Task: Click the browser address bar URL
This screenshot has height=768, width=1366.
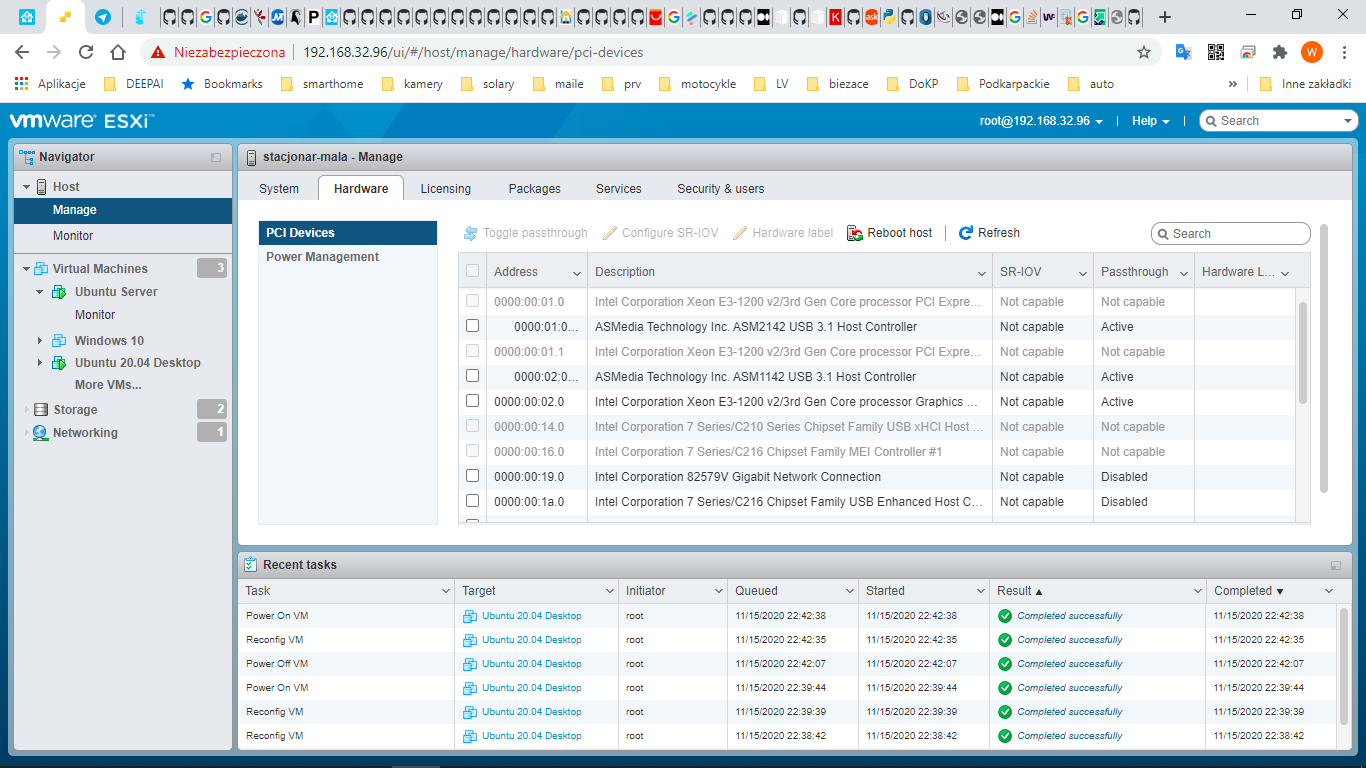Action: (x=473, y=52)
